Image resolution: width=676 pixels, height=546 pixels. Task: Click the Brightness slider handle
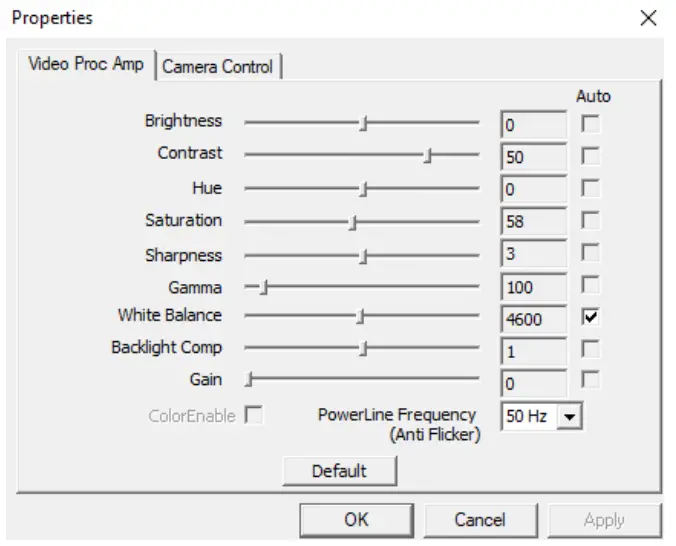pyautogui.click(x=365, y=124)
